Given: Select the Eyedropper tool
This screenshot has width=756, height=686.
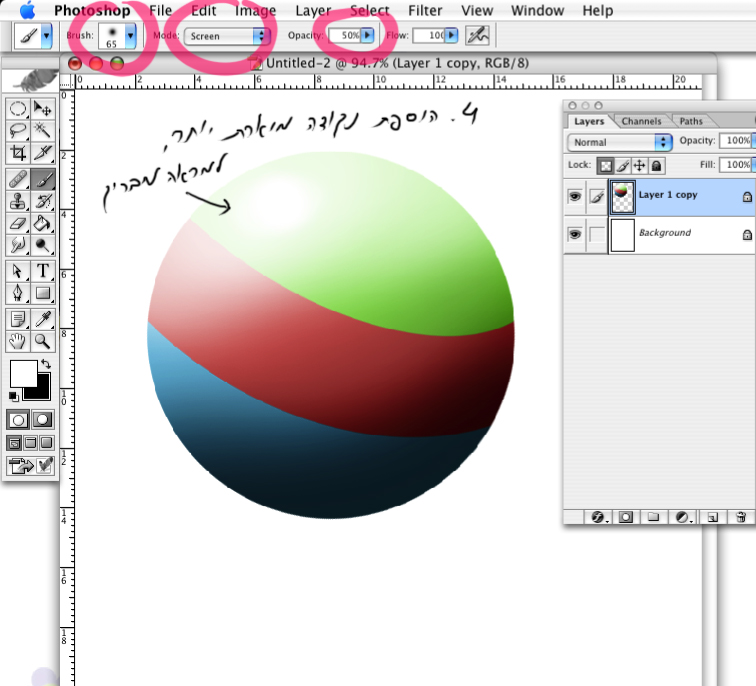Looking at the screenshot, I should pyautogui.click(x=43, y=319).
